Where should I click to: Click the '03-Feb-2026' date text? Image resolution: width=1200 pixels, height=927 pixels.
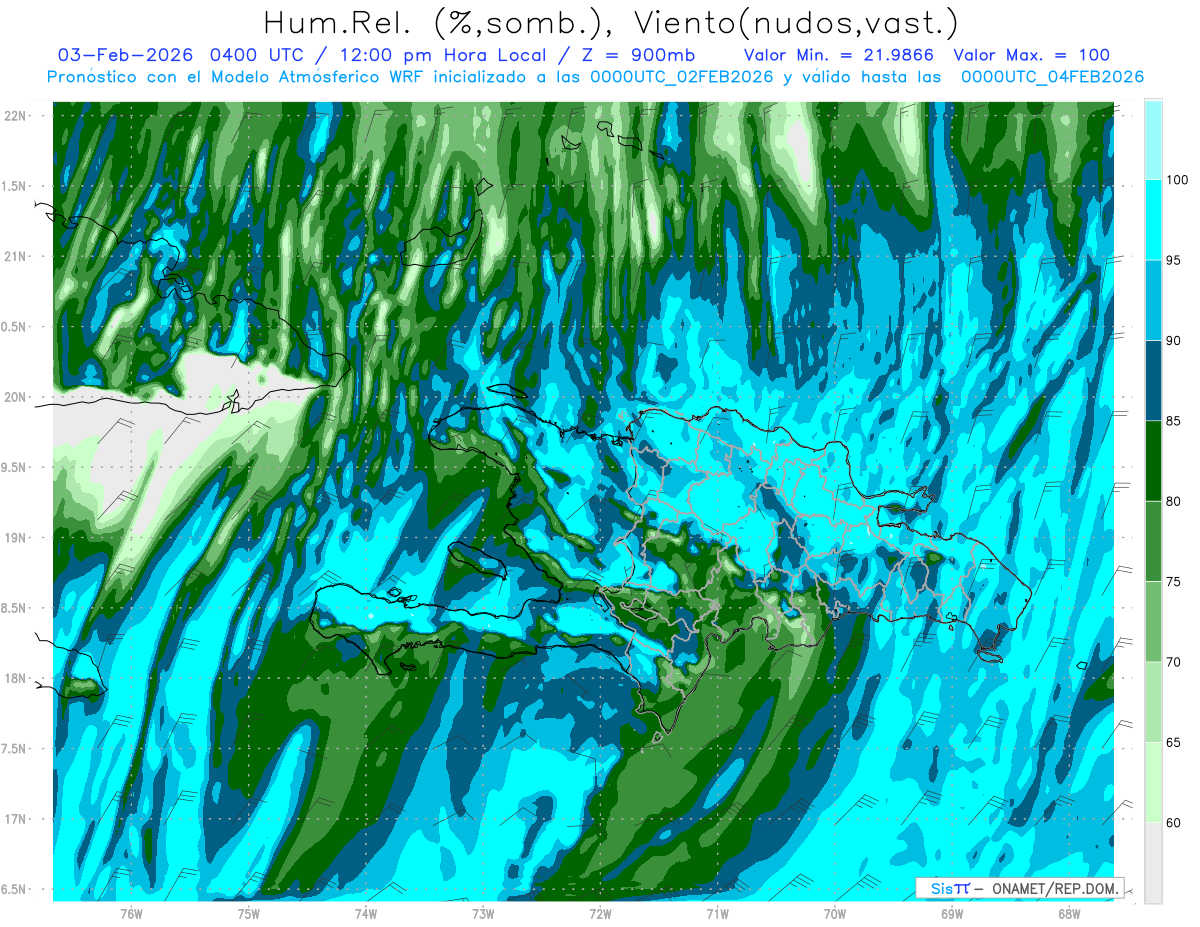point(126,56)
